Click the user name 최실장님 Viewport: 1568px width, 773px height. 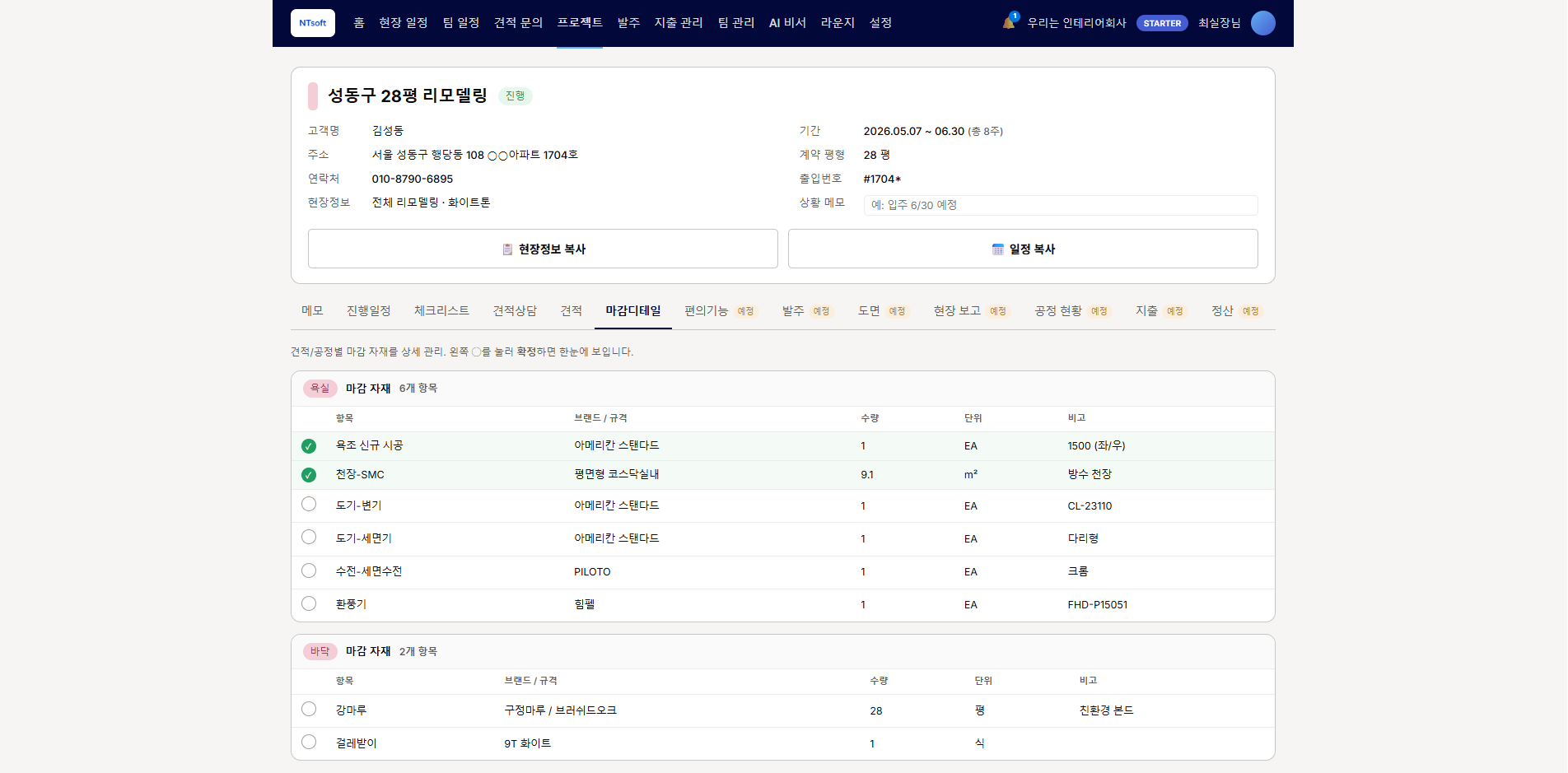coord(1219,23)
